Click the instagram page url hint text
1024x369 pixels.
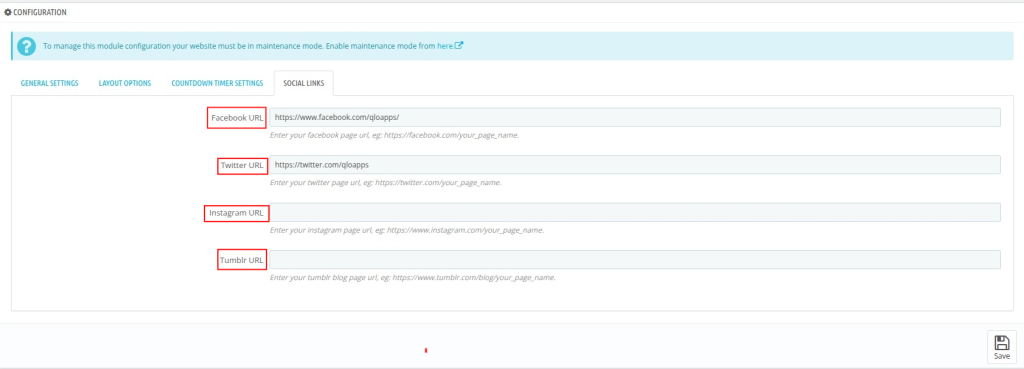pos(407,231)
